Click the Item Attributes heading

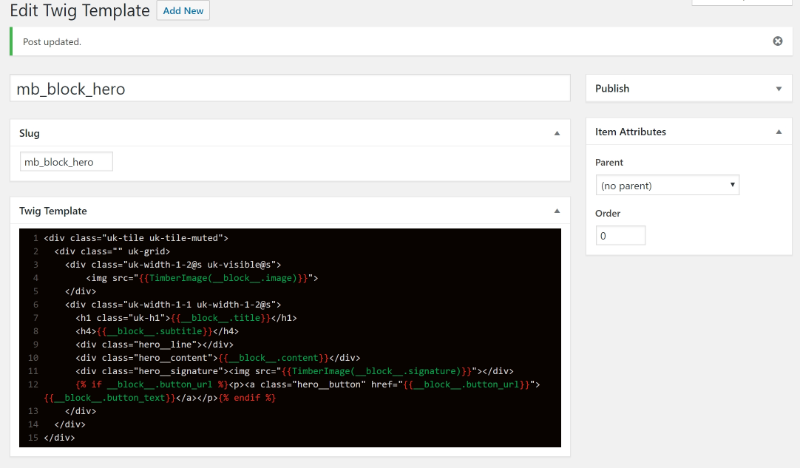tap(631, 132)
